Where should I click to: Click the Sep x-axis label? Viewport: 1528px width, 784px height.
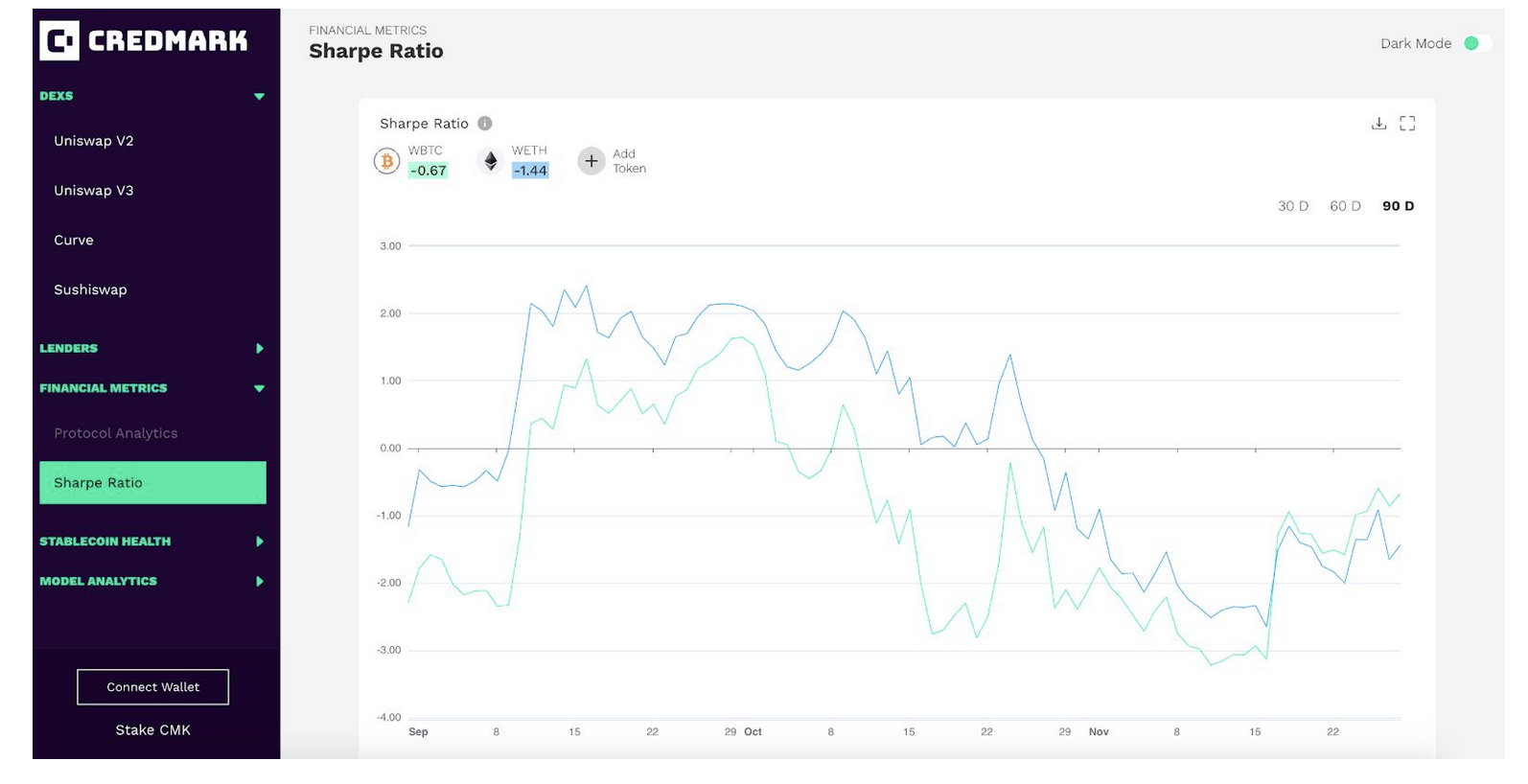pos(418,732)
